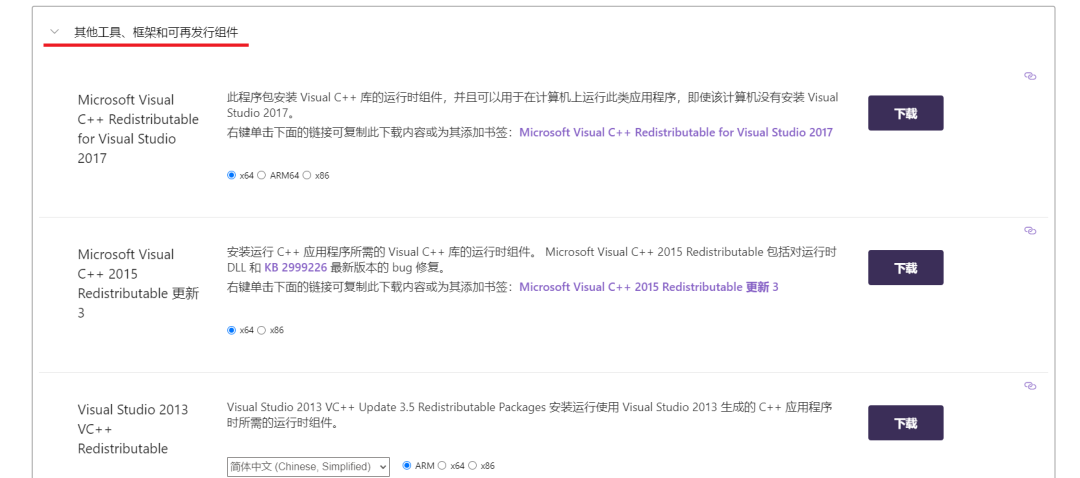Click the Microsoft Visual C++ 2015 Redistributable 更新 3 title
The width and height of the screenshot is (1080, 478).
point(138,284)
